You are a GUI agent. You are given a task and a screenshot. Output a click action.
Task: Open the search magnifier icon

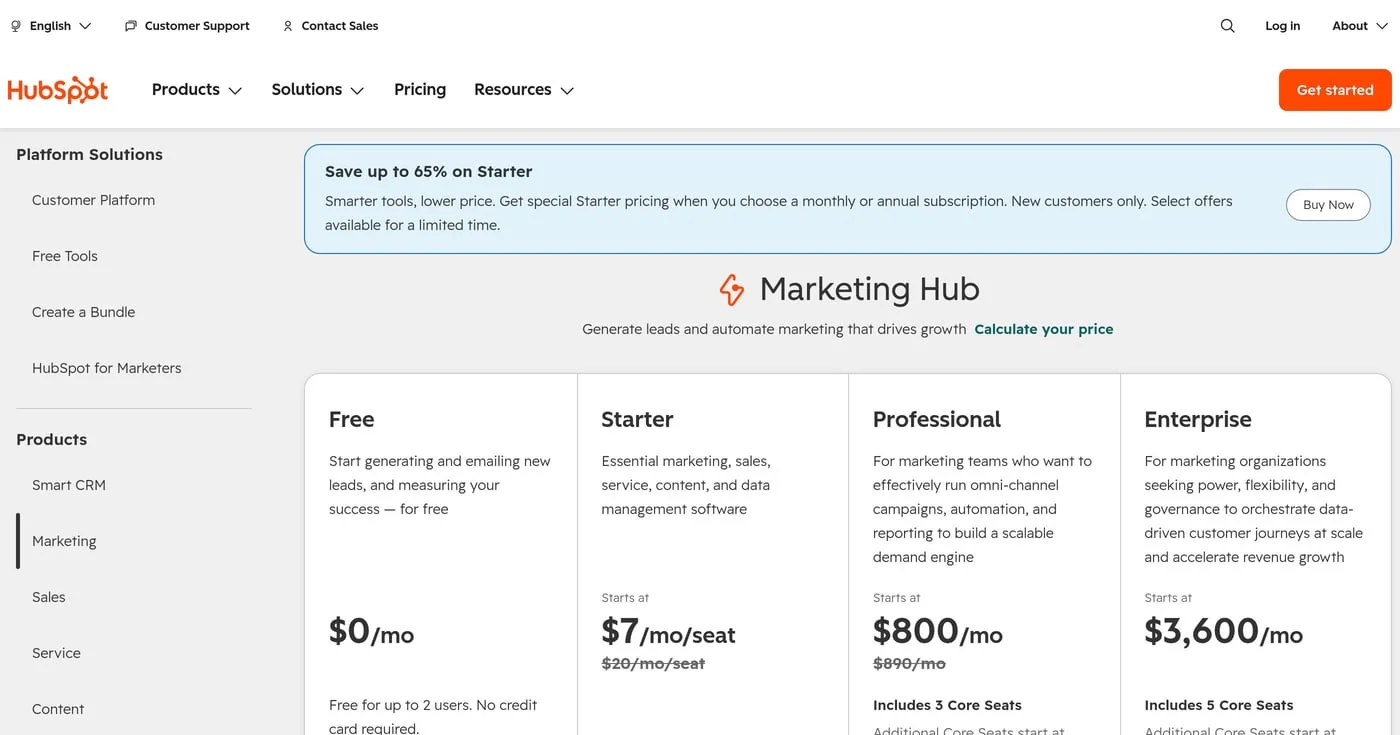tap(1228, 26)
